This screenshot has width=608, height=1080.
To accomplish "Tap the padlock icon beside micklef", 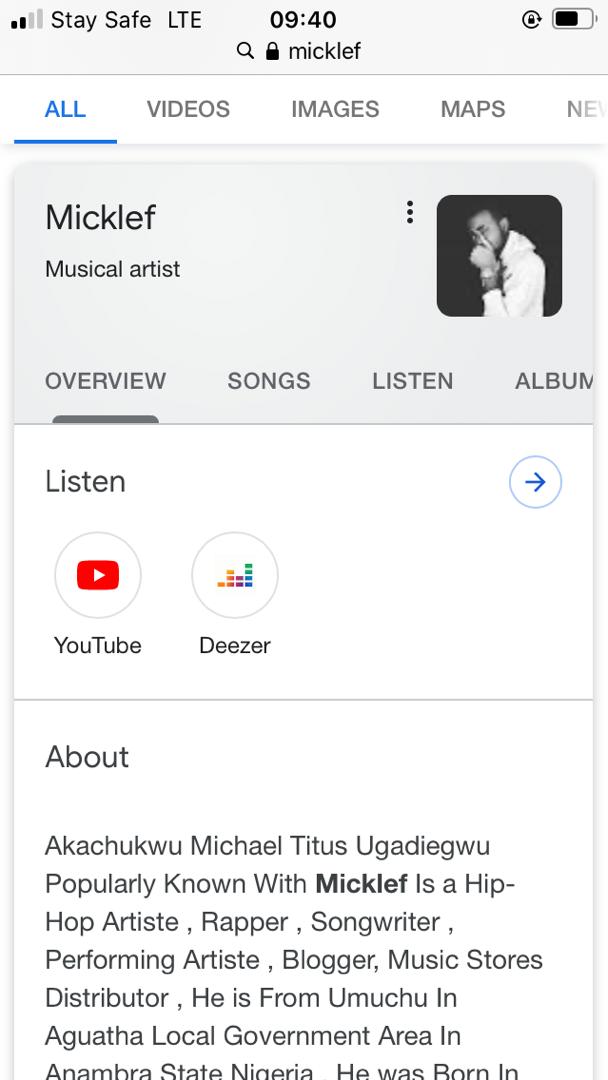I will [x=272, y=51].
